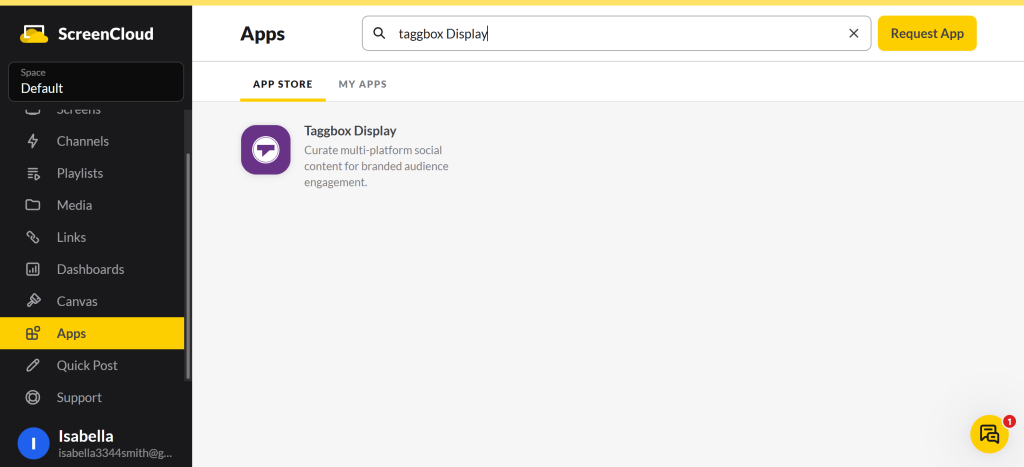Image resolution: width=1024 pixels, height=467 pixels.
Task: Click into the apps search field
Action: click(616, 33)
